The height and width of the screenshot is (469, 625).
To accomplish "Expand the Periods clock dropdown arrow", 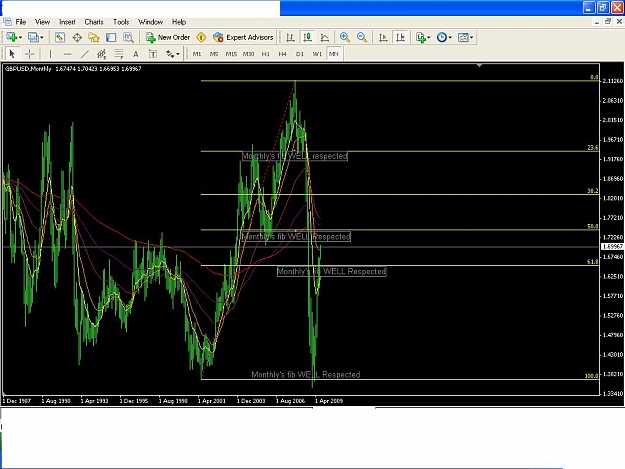I will click(x=450, y=37).
